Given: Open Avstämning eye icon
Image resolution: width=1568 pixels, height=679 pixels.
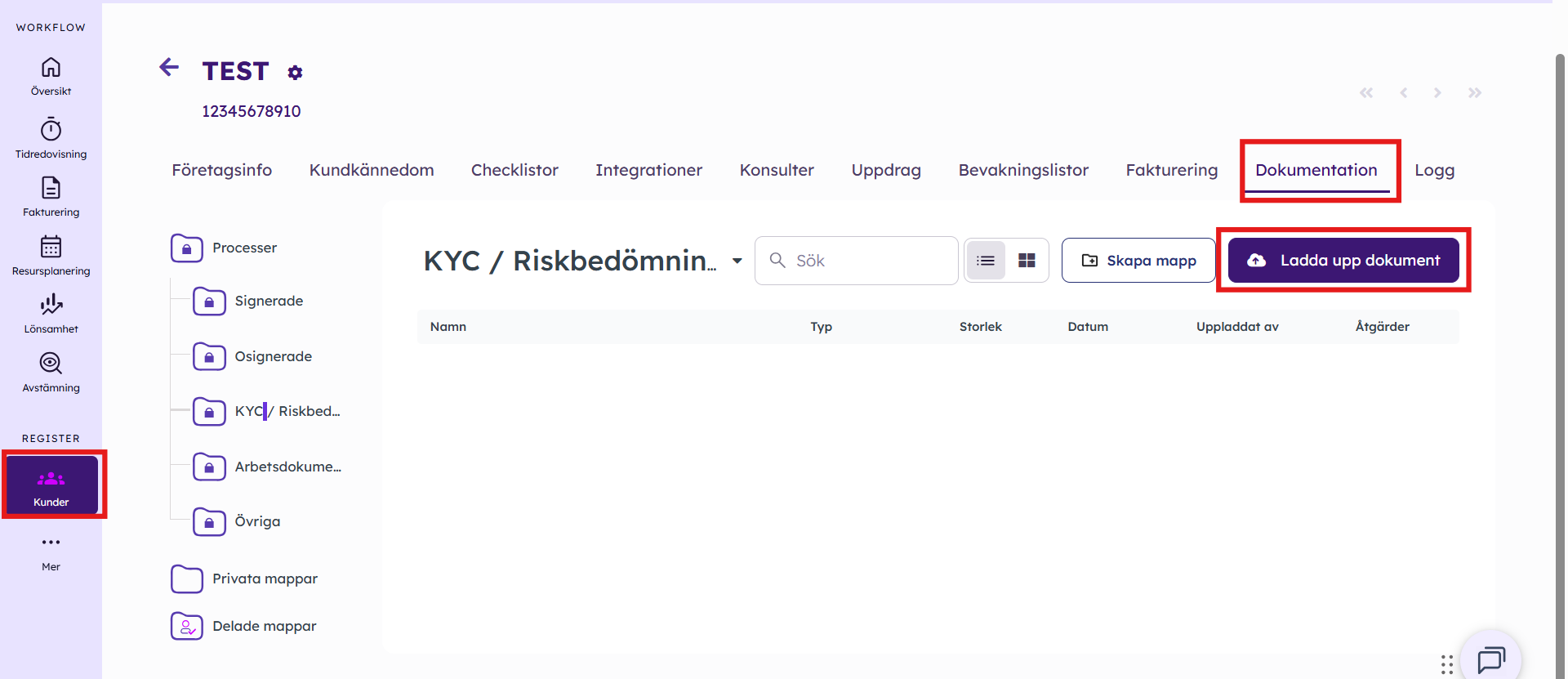Looking at the screenshot, I should coord(51,363).
